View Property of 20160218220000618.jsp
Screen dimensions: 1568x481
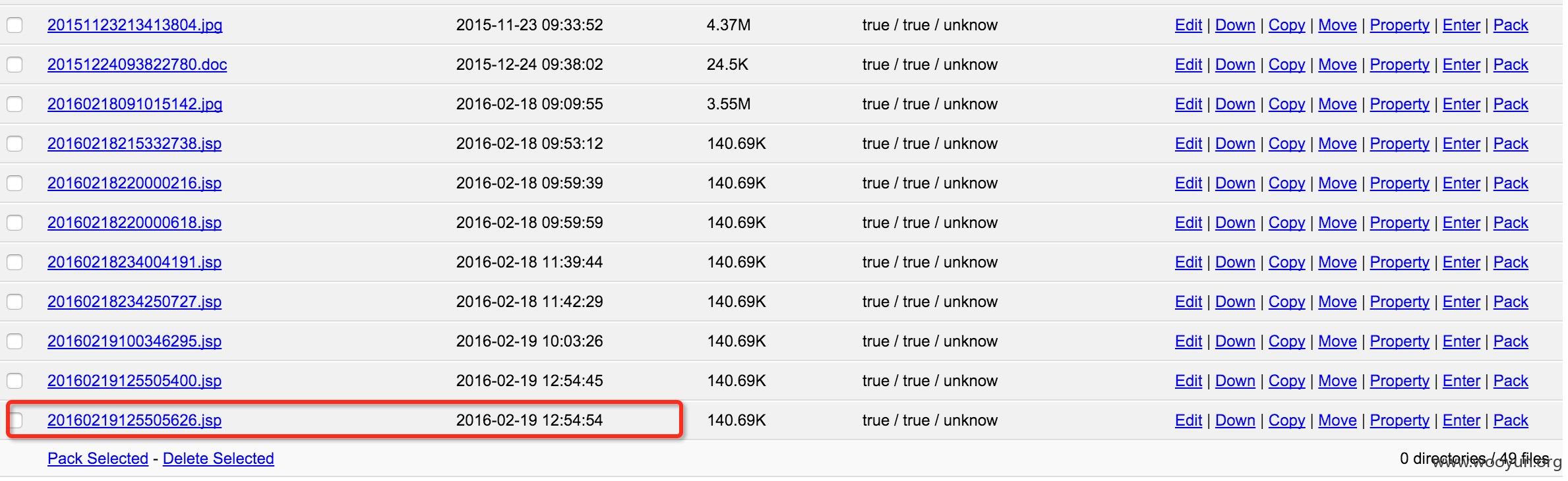(x=1399, y=223)
